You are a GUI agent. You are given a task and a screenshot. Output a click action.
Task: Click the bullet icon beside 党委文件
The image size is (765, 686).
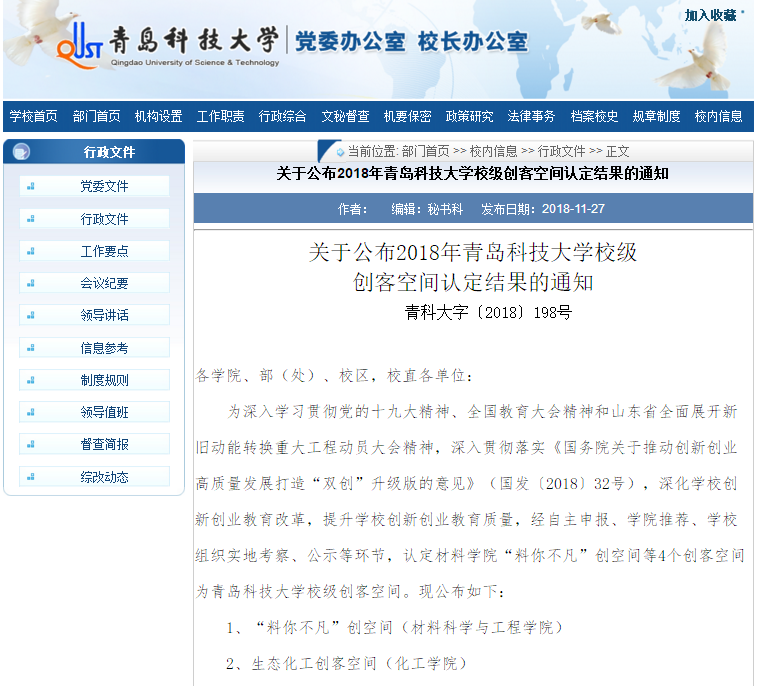click(31, 186)
